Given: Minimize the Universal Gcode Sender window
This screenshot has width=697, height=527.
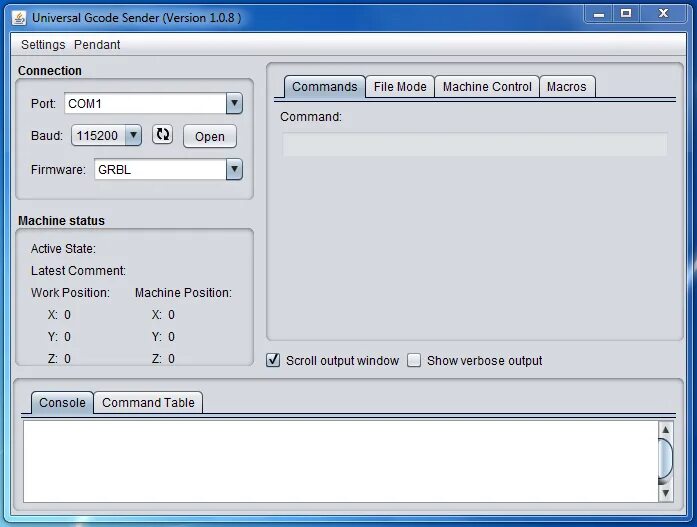Looking at the screenshot, I should tap(599, 14).
